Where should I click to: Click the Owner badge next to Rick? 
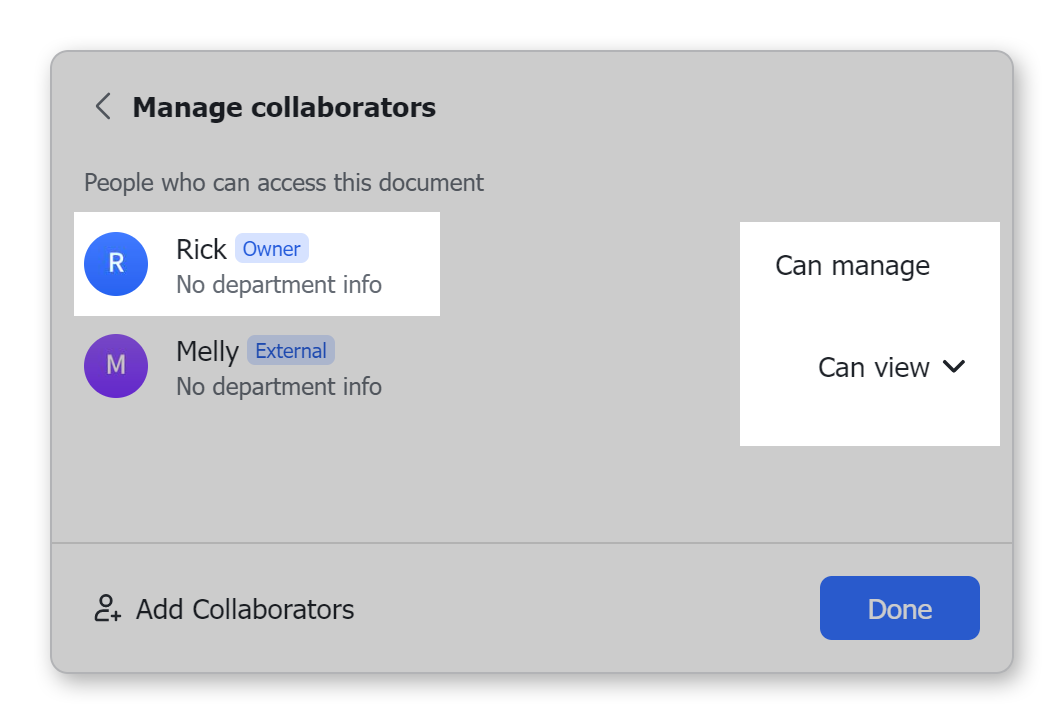tap(272, 249)
